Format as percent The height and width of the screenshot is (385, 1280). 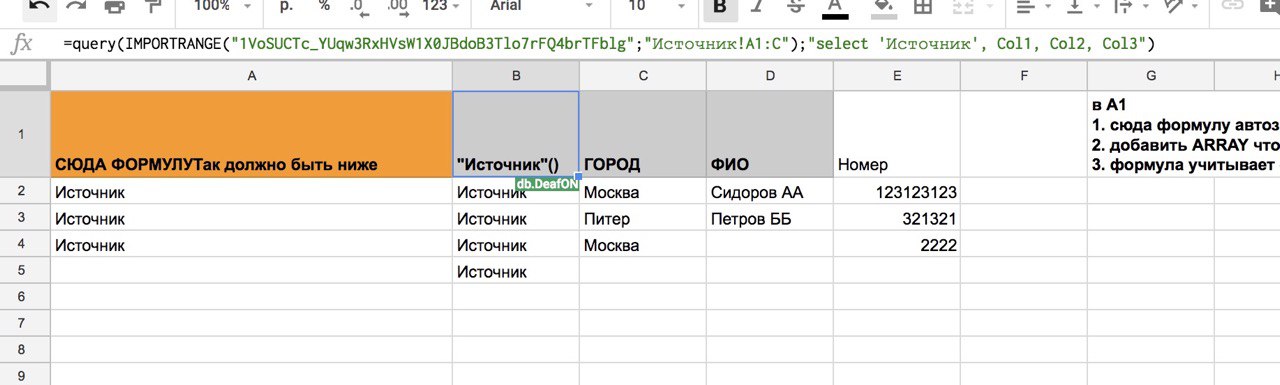[x=324, y=6]
